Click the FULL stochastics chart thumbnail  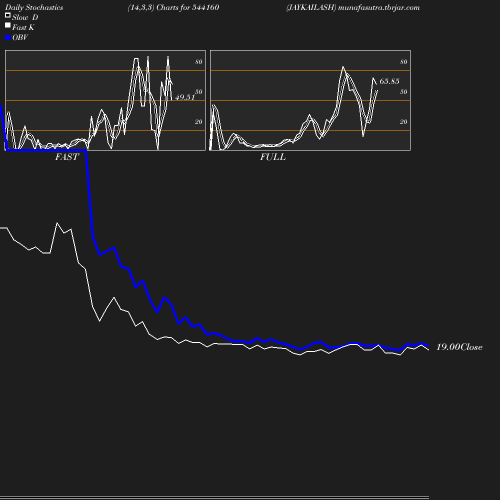[x=310, y=100]
